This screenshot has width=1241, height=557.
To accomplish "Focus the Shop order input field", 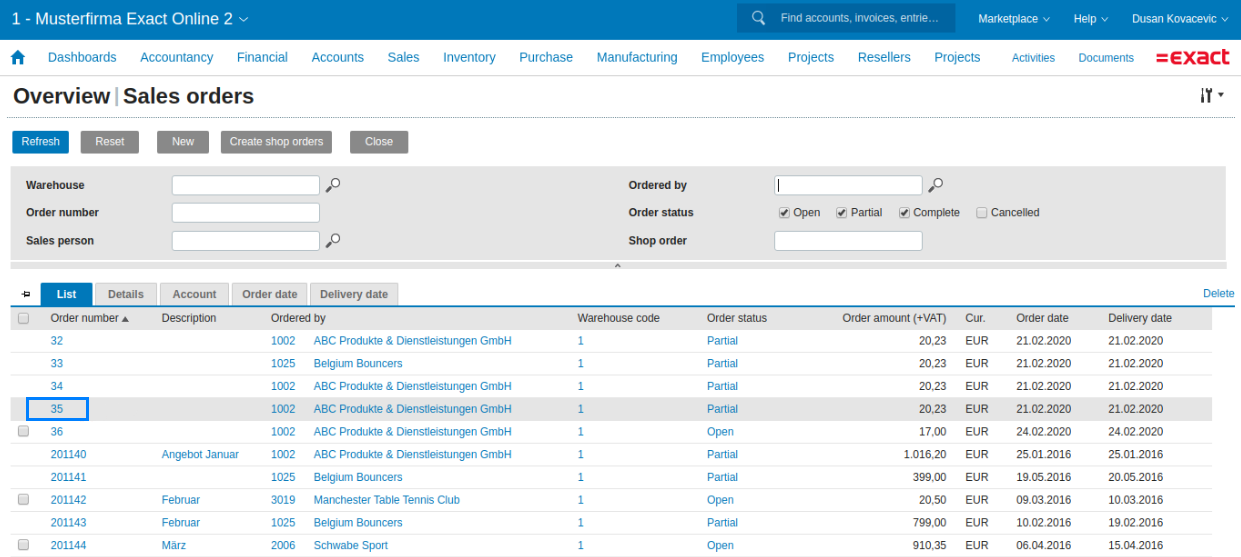I will pyautogui.click(x=848, y=240).
